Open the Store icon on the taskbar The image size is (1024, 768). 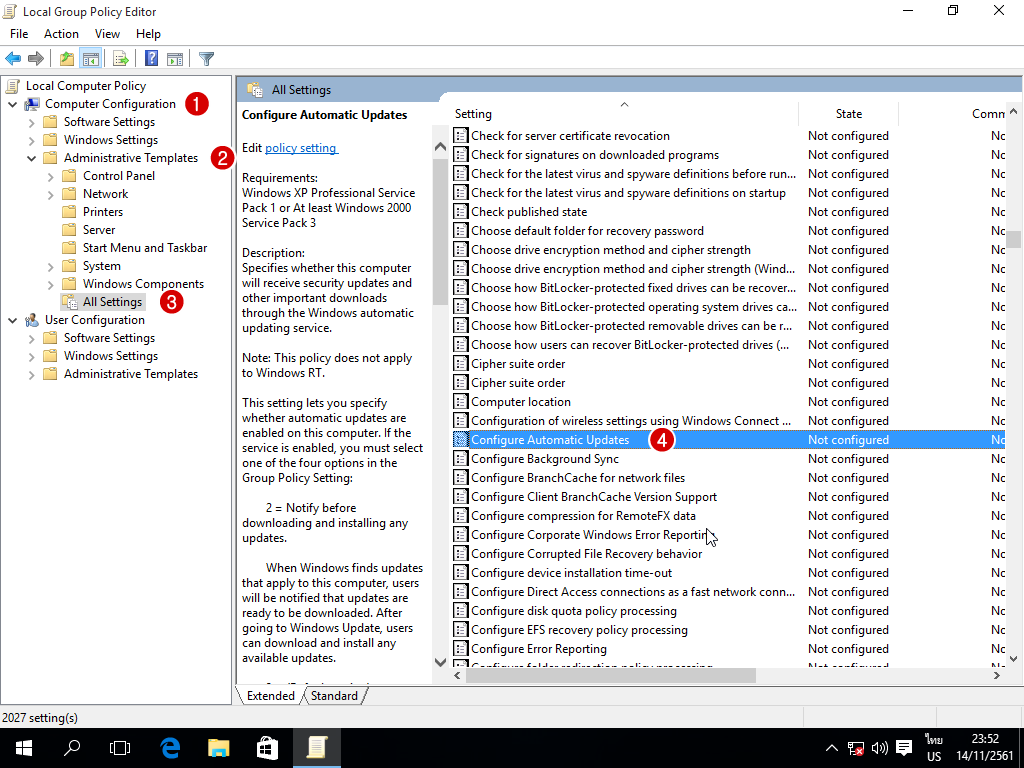[x=267, y=748]
